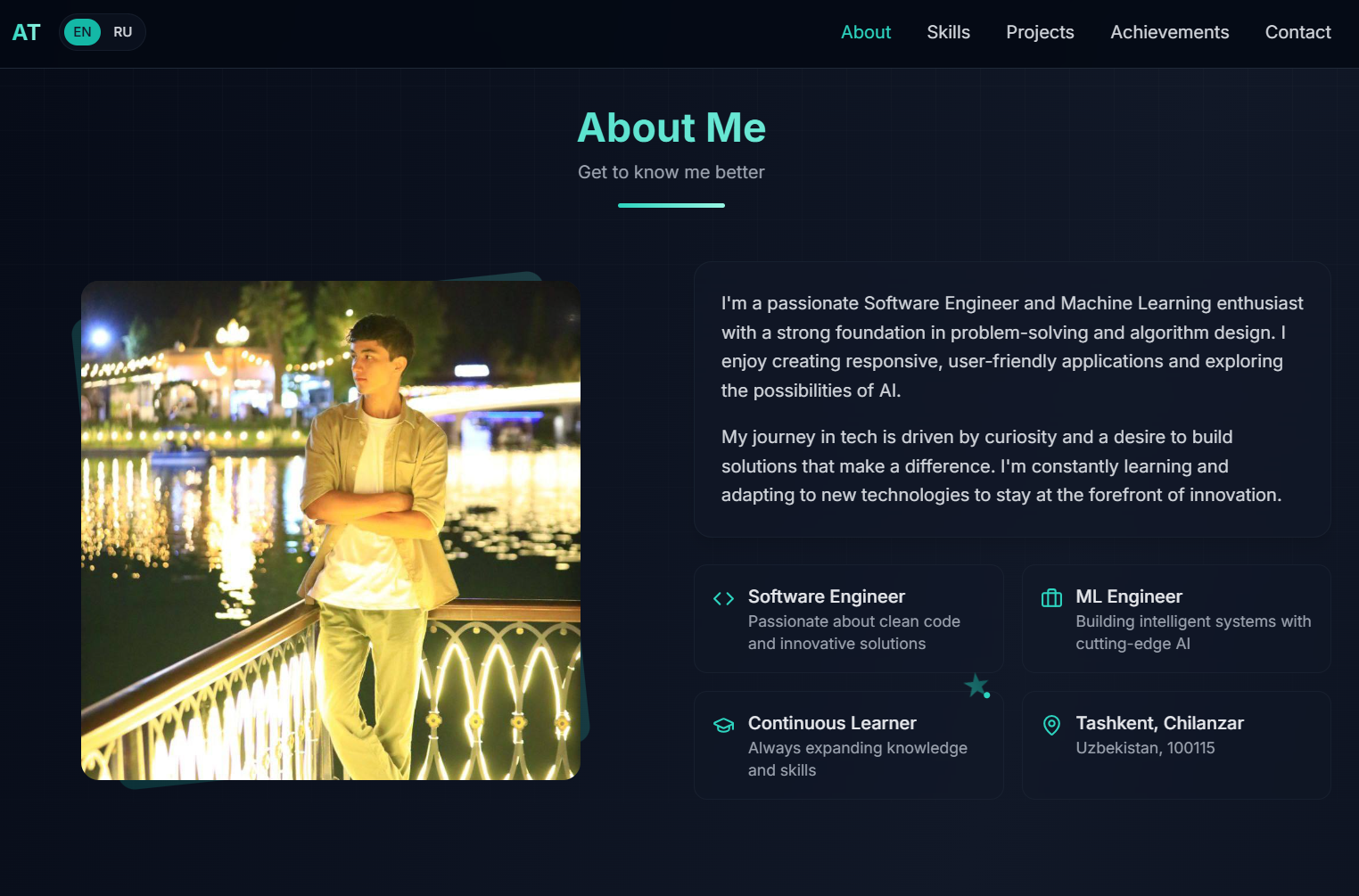
Task: Go to the About section
Action: 866,32
